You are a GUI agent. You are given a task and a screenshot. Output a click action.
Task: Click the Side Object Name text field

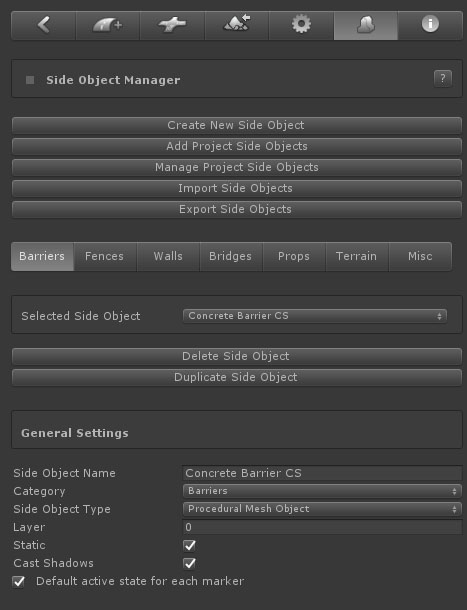point(322,473)
